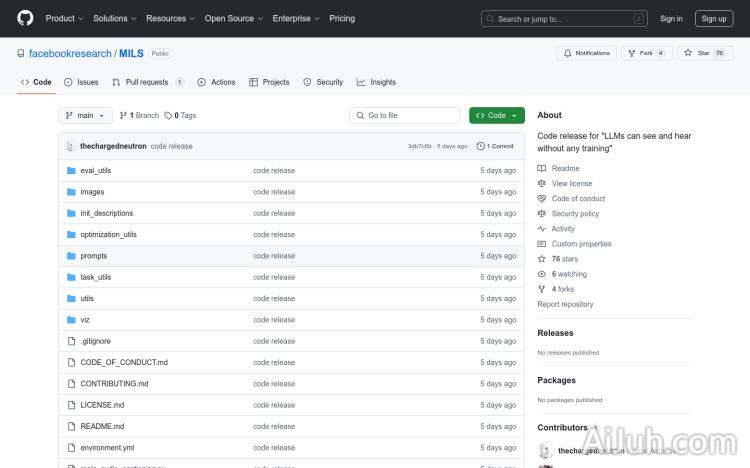Expand the Product menu in header

coord(64,18)
